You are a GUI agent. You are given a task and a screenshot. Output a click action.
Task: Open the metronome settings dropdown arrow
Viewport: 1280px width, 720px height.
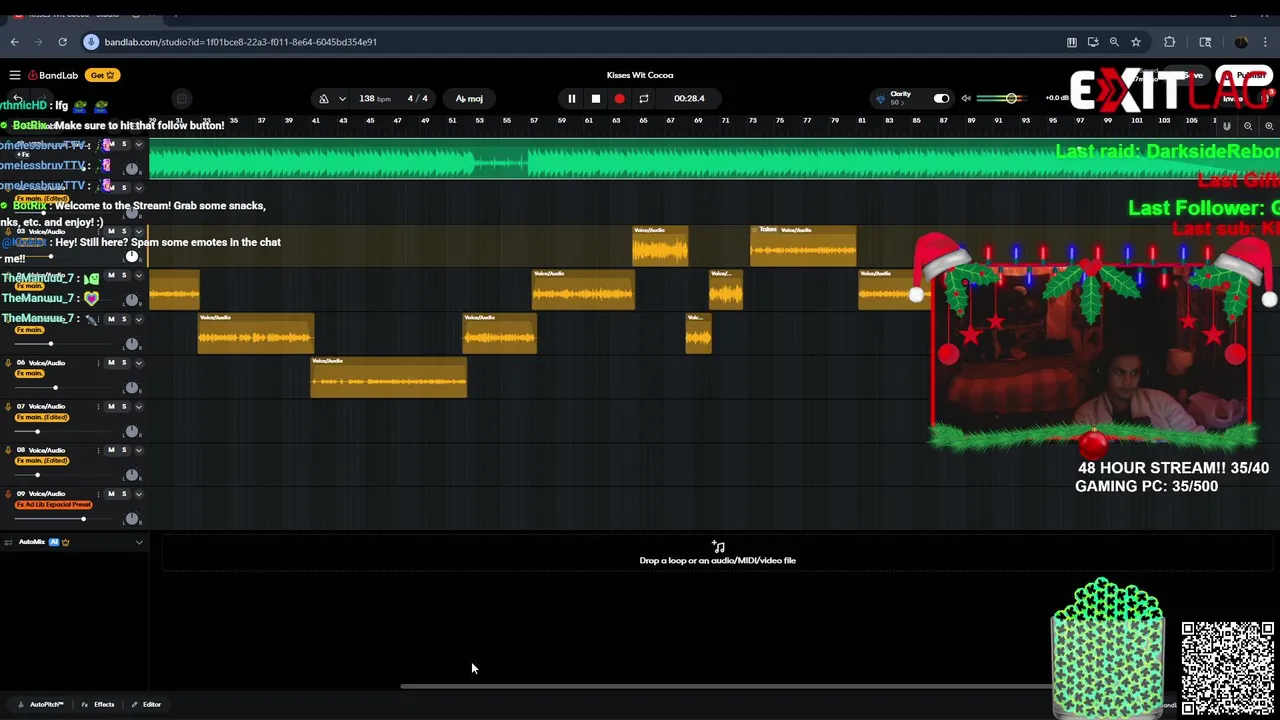tap(342, 98)
